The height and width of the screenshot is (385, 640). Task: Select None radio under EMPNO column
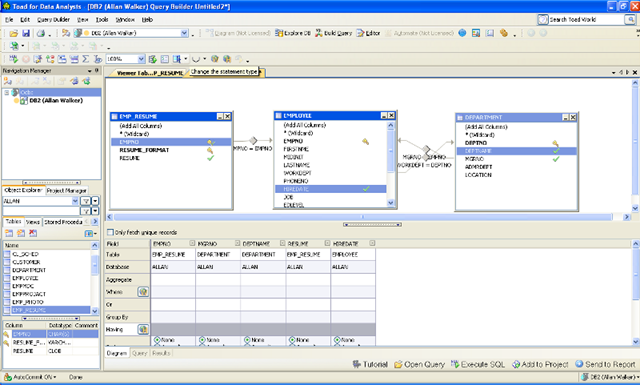157,340
